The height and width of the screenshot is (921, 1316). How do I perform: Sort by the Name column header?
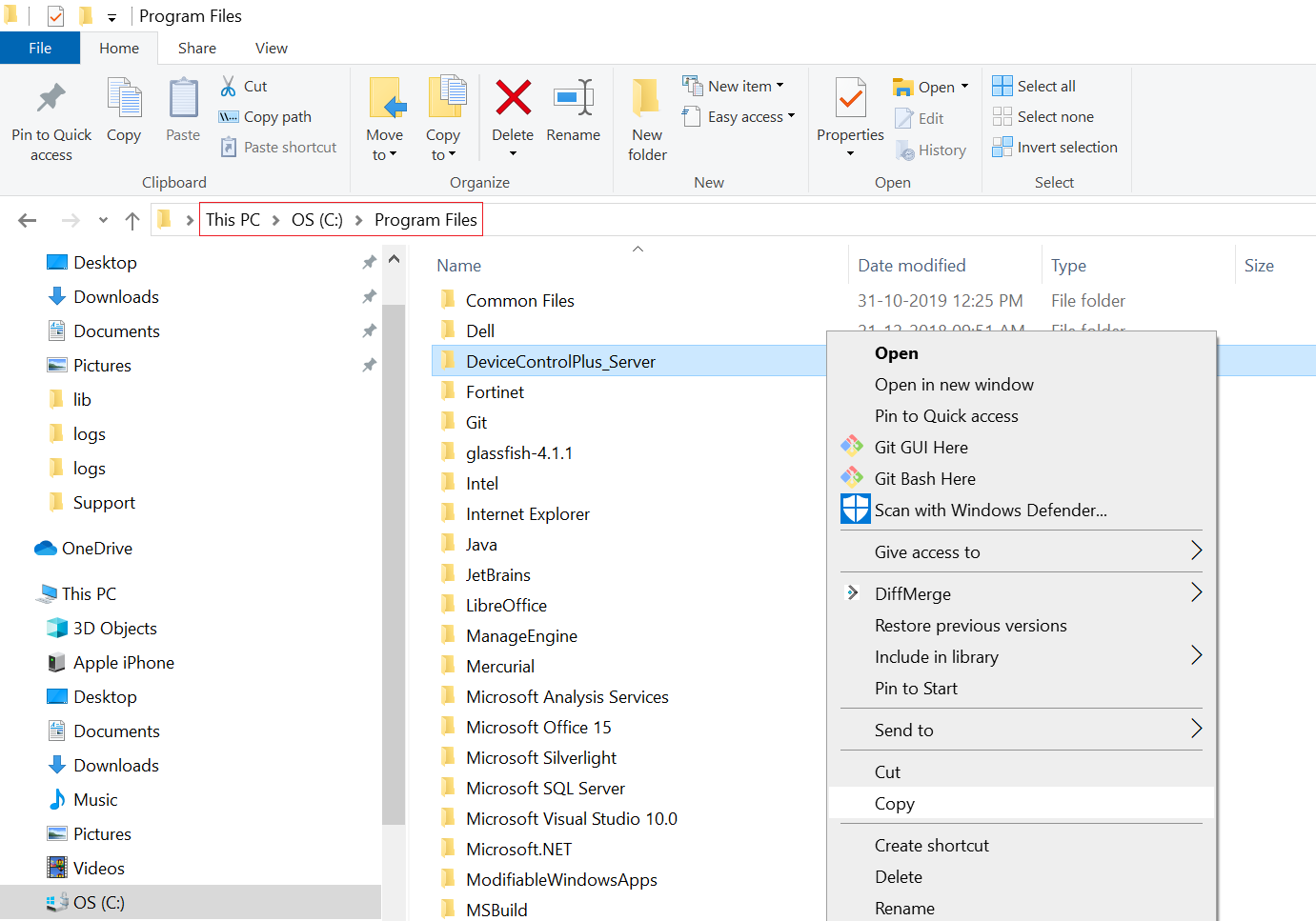click(x=458, y=265)
